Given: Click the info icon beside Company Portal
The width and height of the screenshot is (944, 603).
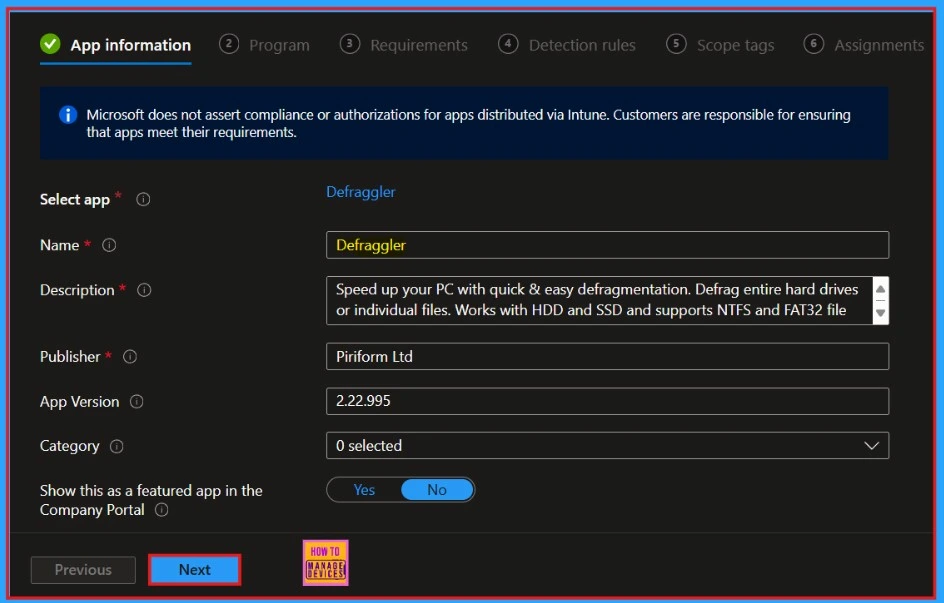Looking at the screenshot, I should 161,510.
